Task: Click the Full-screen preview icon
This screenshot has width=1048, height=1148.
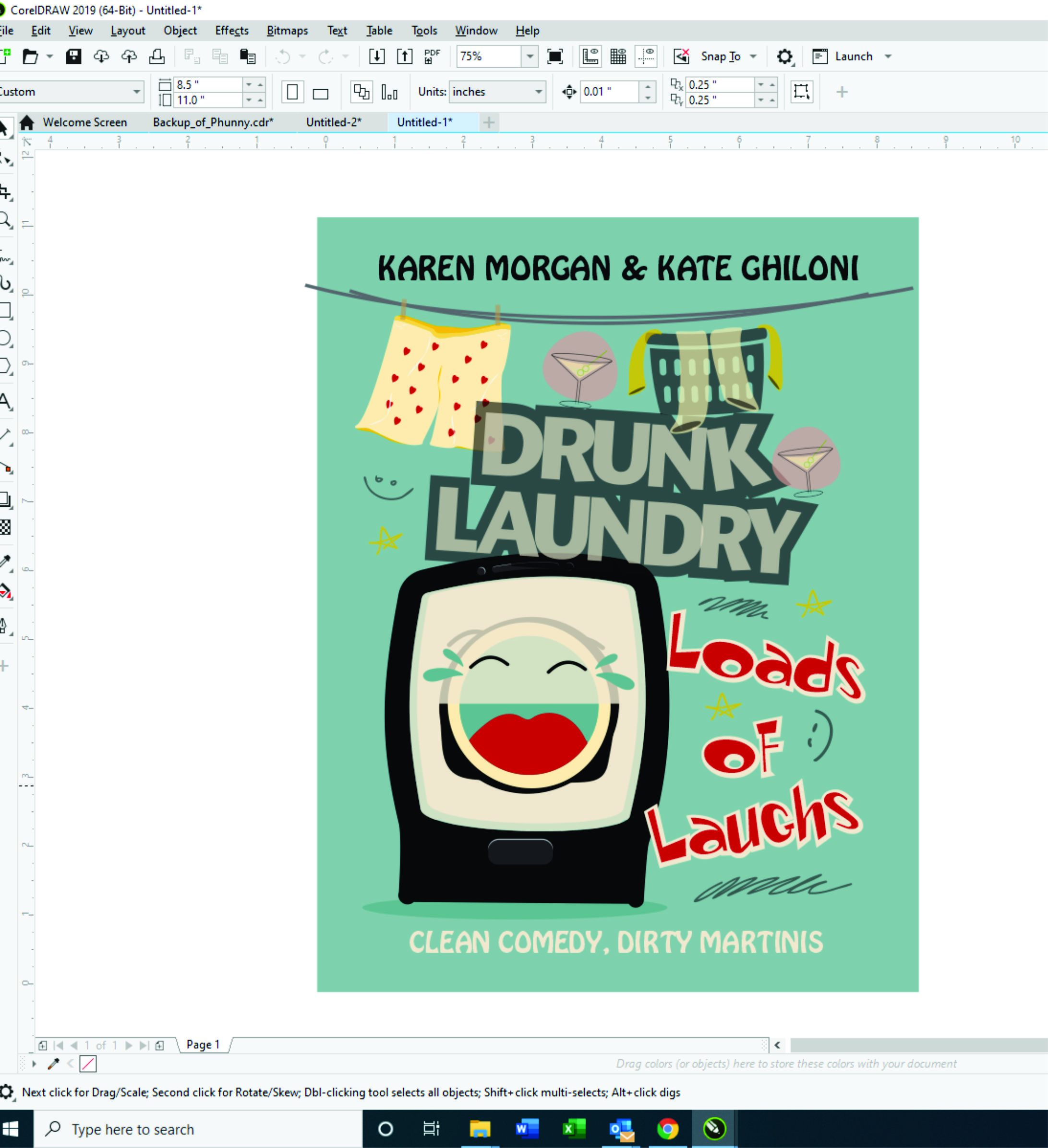Action: pyautogui.click(x=555, y=56)
